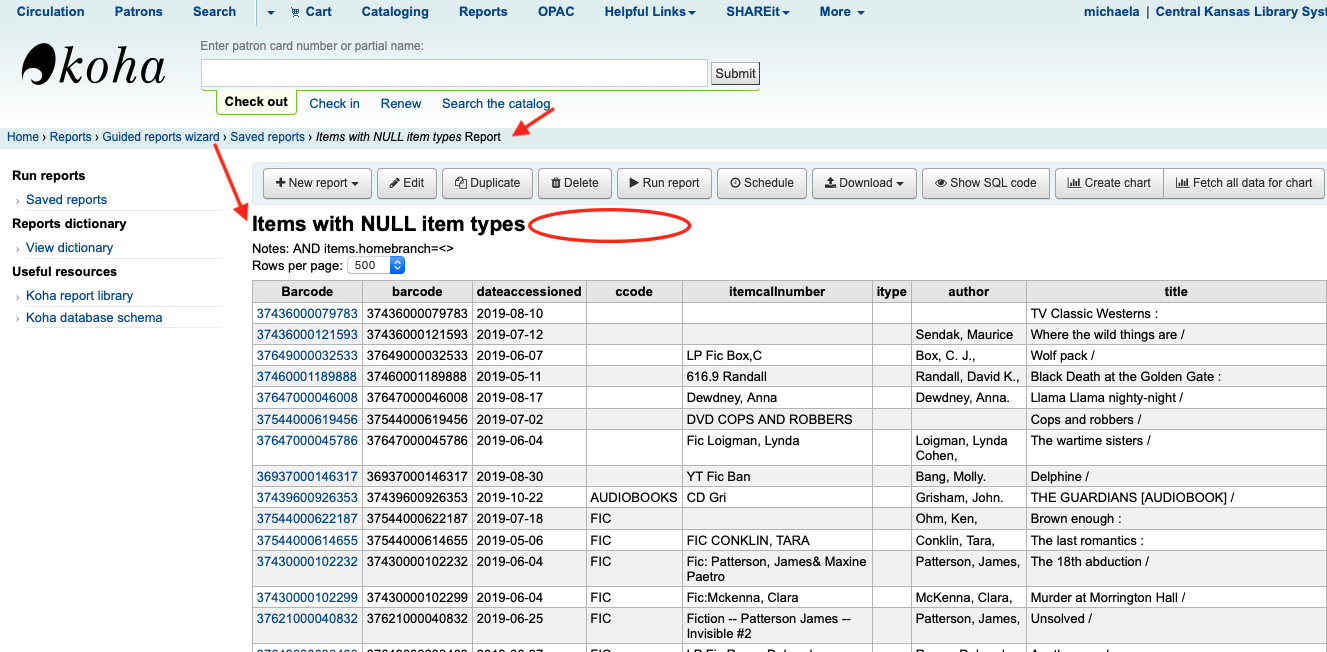The width and height of the screenshot is (1327, 652).
Task: Focus the patron card number field
Action: coord(454,73)
